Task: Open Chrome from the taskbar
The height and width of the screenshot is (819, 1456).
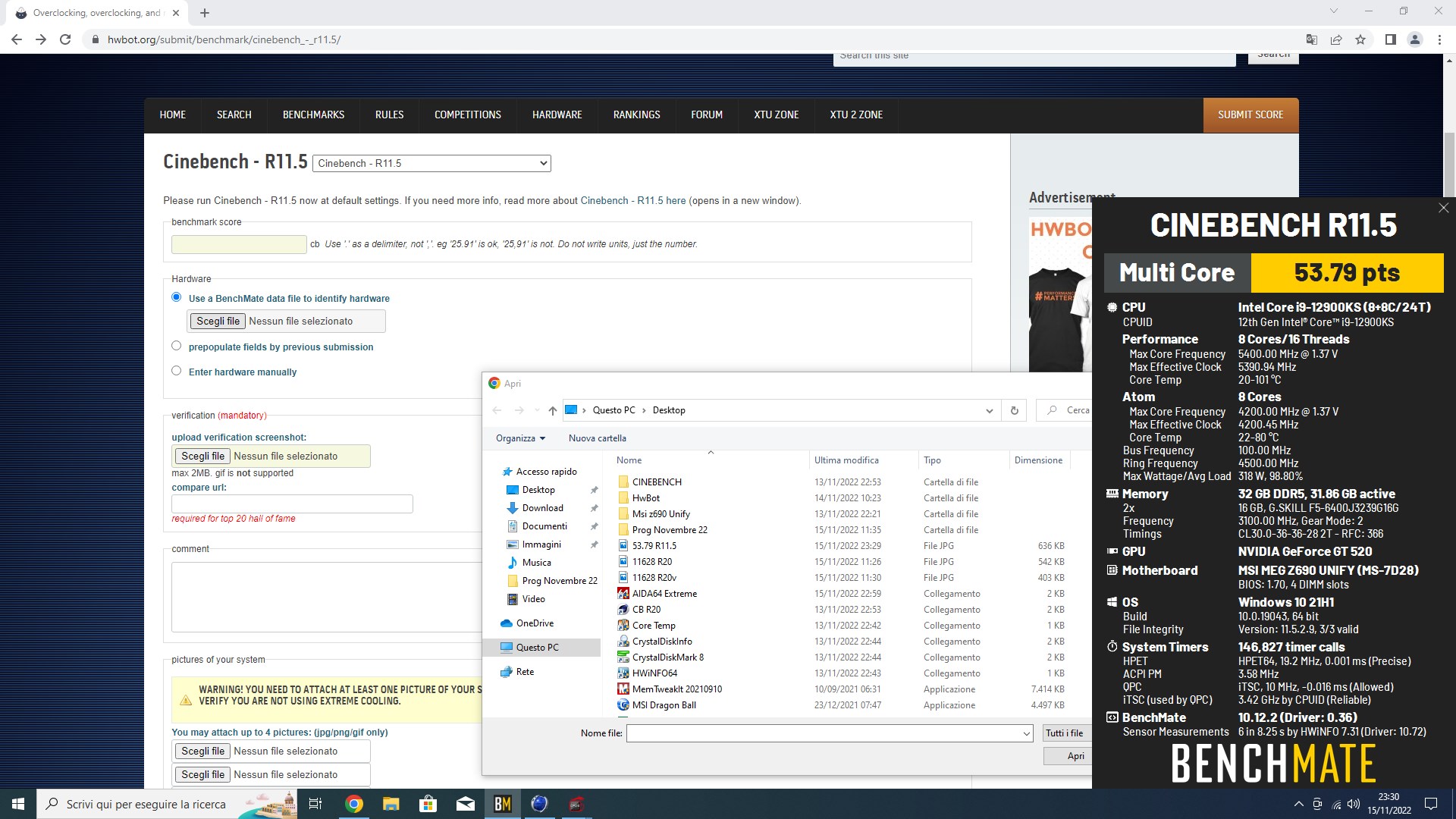Action: (353, 804)
